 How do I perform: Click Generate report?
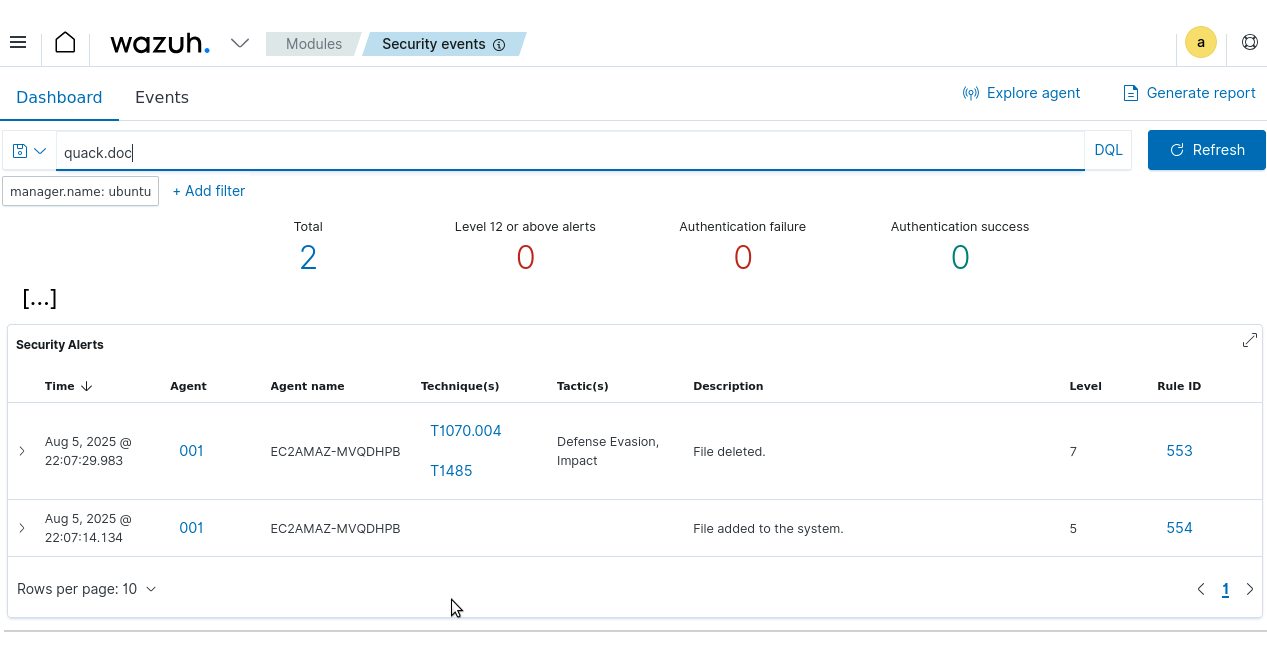coord(1189,93)
